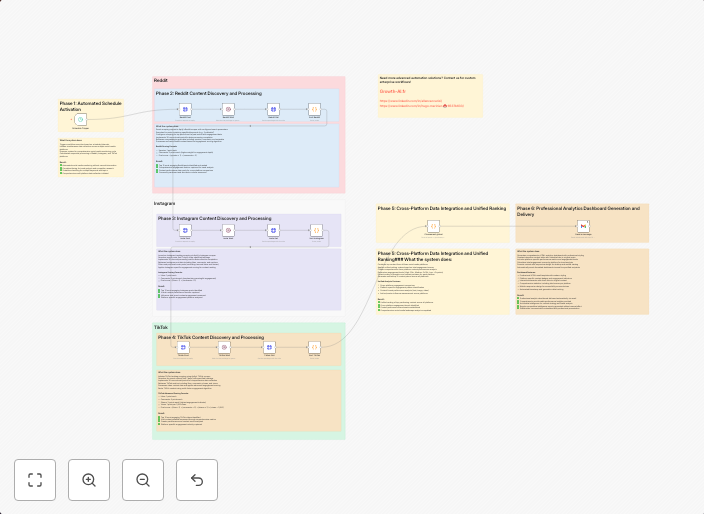Open the last code node in Instagram phase
The width and height of the screenshot is (704, 514).
coord(316,231)
